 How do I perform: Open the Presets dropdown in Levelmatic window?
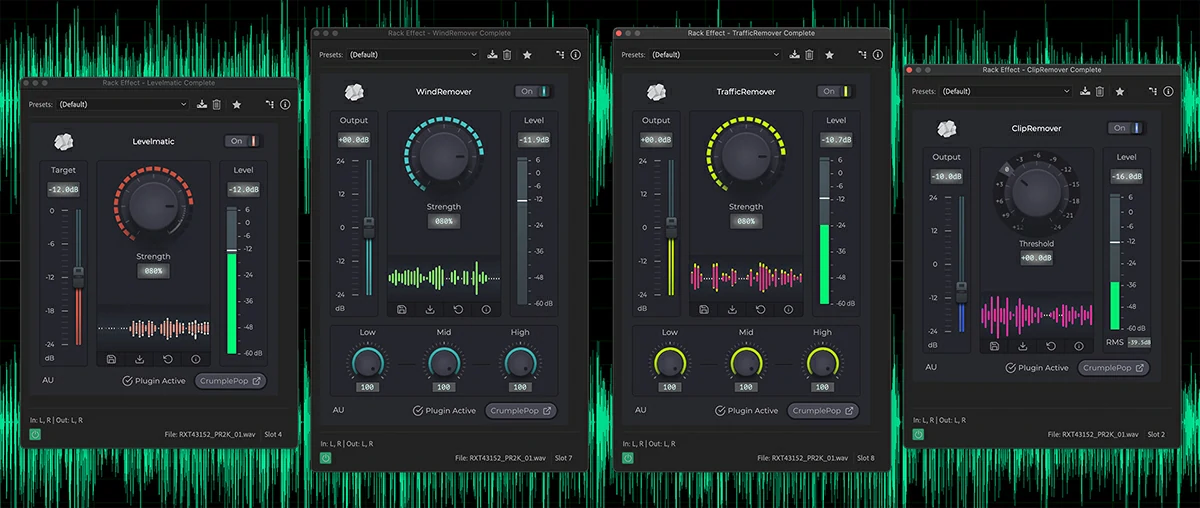[x=122, y=104]
